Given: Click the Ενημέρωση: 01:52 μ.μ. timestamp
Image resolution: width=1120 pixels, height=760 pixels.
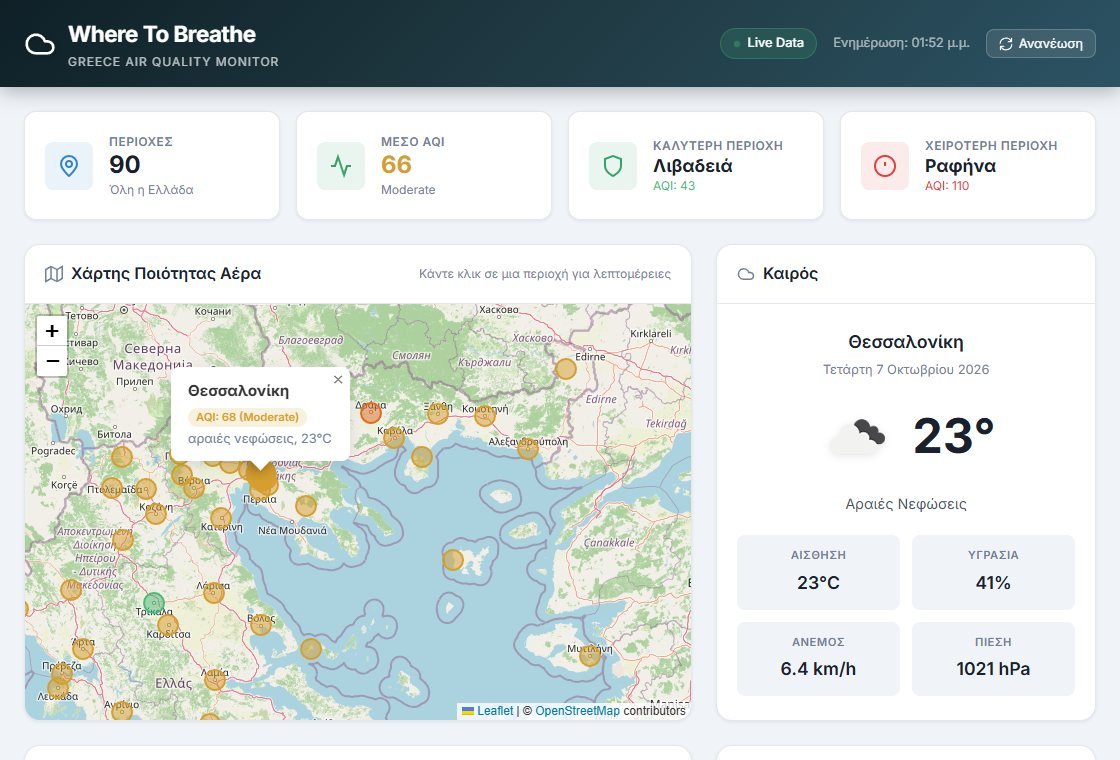Looking at the screenshot, I should [x=901, y=43].
